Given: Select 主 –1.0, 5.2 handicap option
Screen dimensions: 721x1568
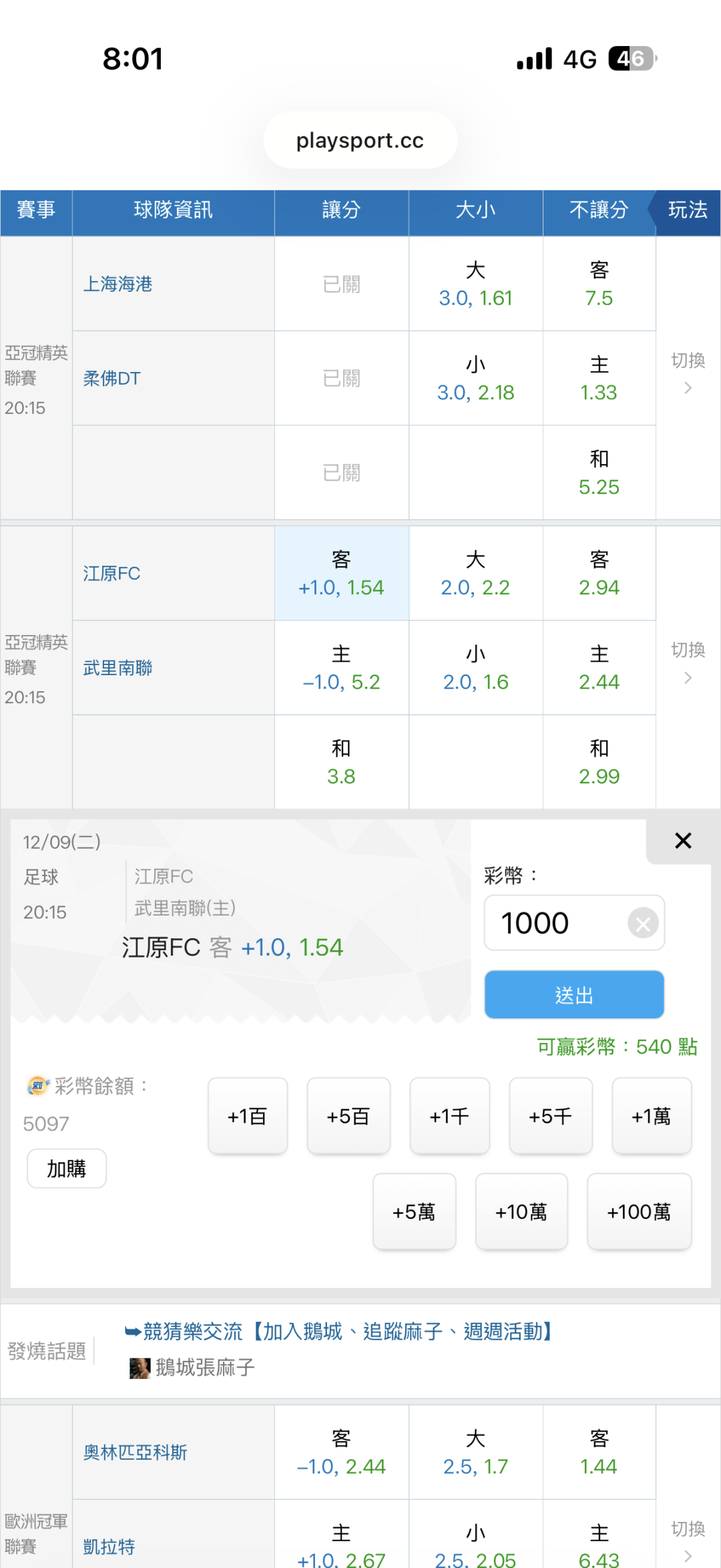Looking at the screenshot, I should [341, 668].
